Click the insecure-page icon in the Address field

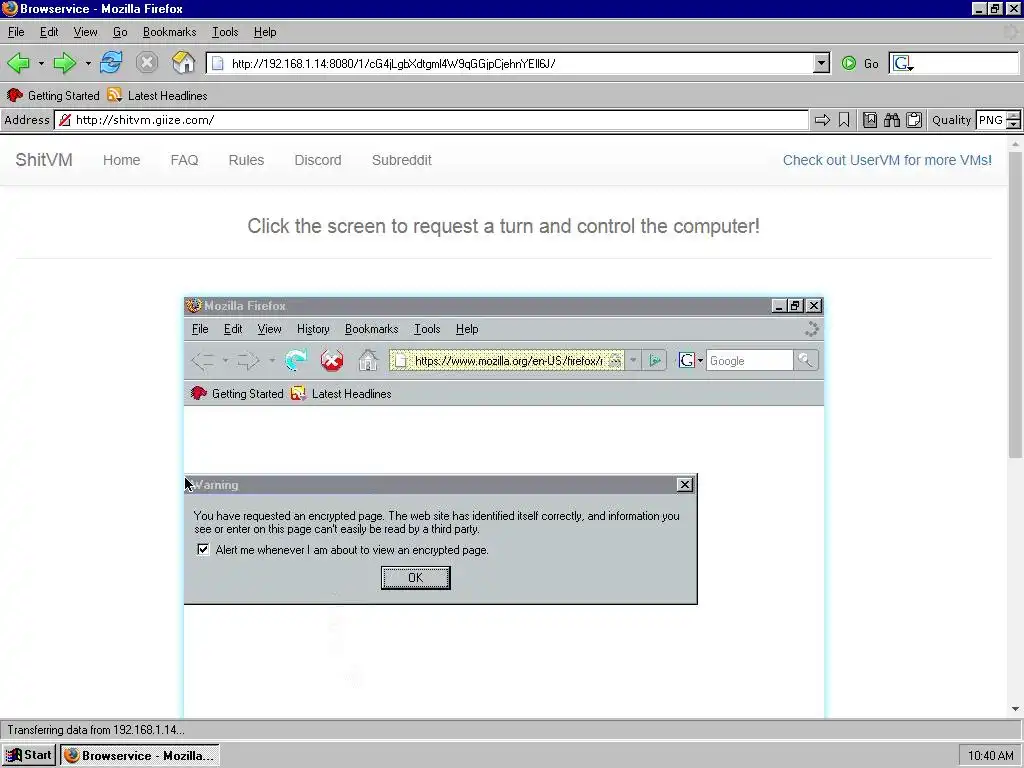tap(65, 120)
